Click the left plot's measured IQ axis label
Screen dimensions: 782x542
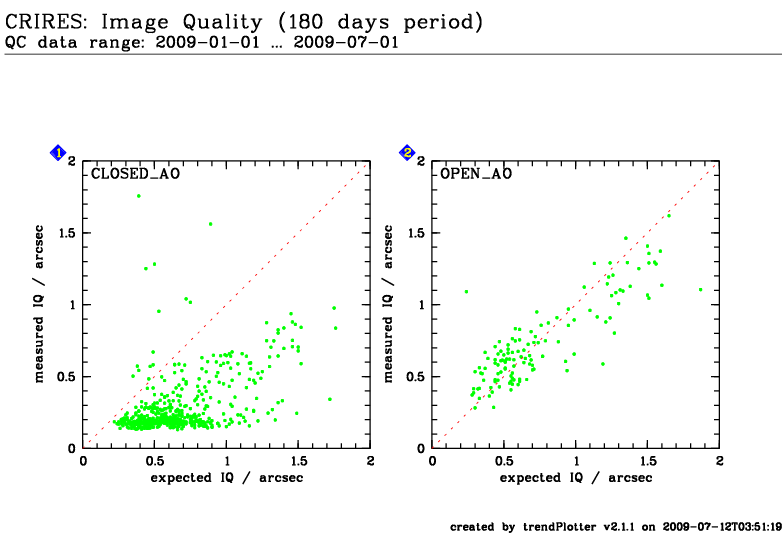[x=39, y=304]
